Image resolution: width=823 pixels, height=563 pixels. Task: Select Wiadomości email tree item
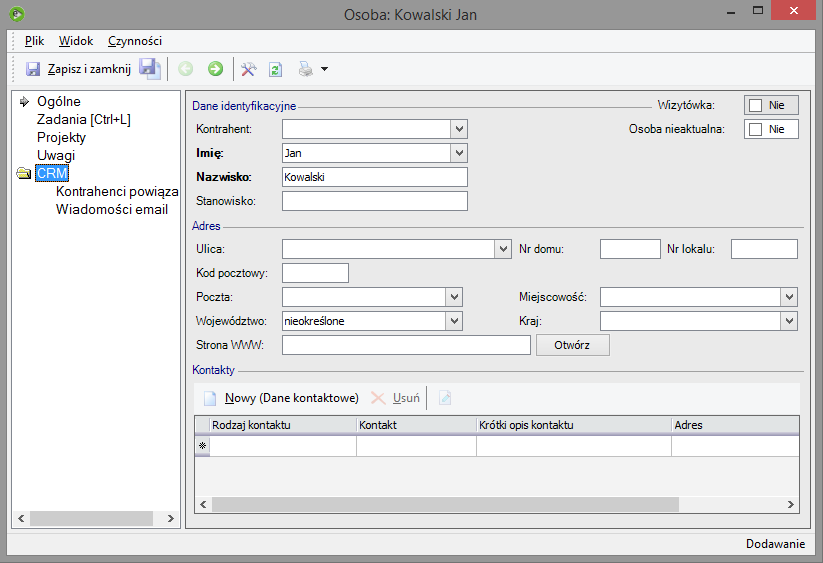112,209
